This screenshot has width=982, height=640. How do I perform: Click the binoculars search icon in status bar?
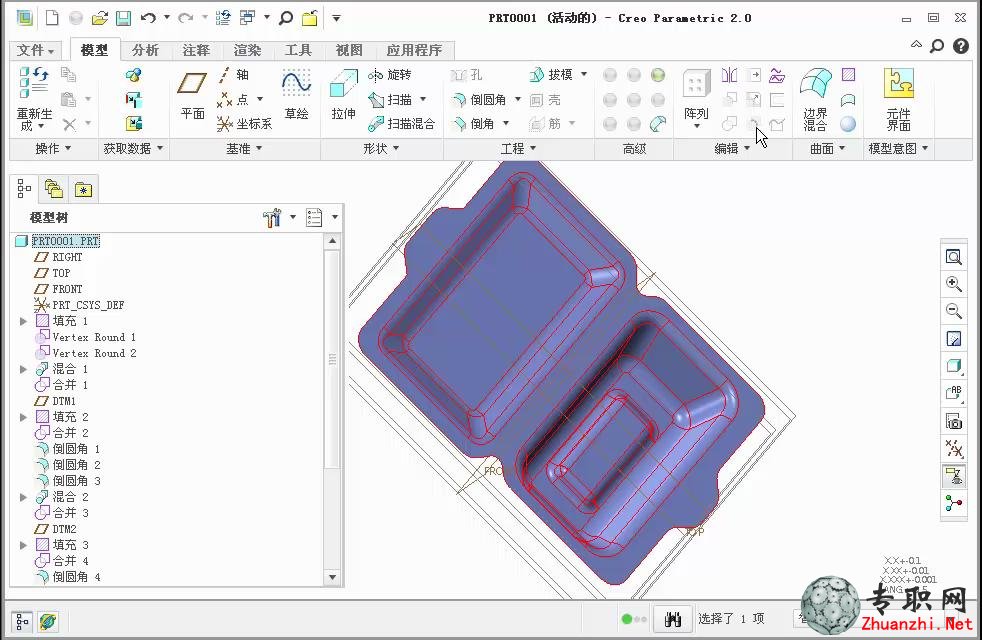coord(673,619)
